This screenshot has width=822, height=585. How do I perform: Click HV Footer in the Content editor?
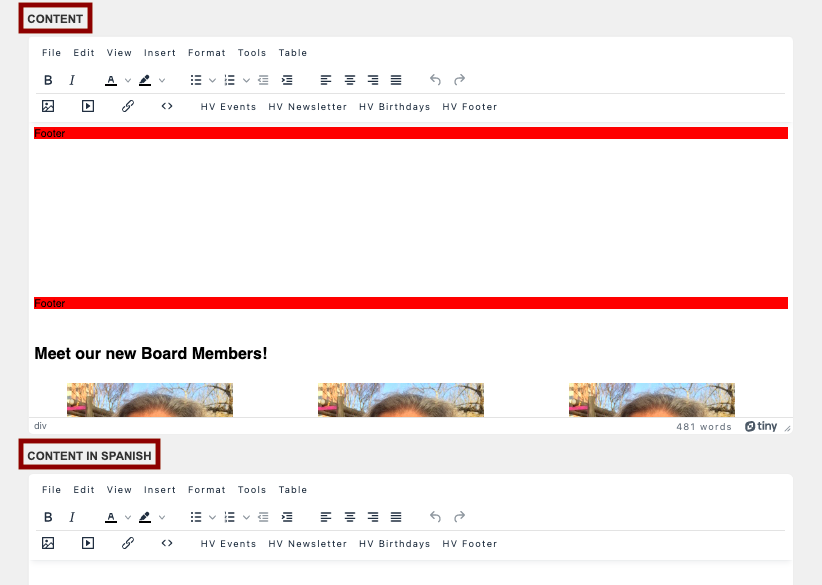tap(470, 107)
